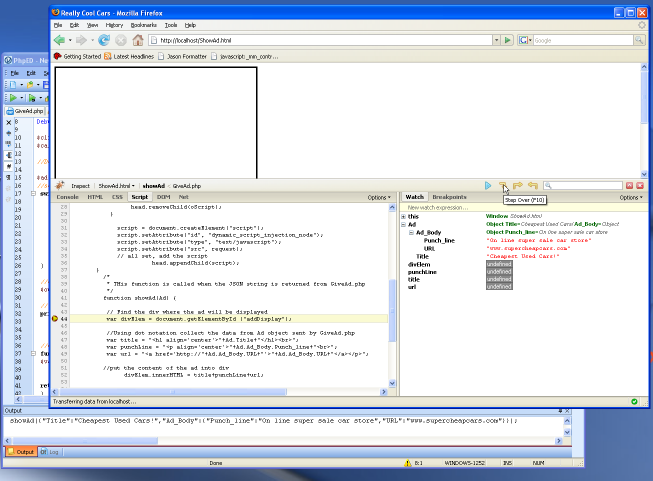Click the Go arrow beside address bar
This screenshot has width=653, height=481.
click(509, 40)
